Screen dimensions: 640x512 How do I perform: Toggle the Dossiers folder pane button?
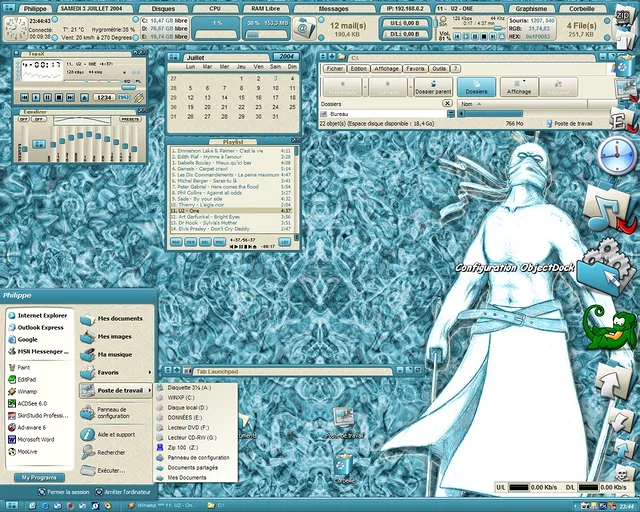(x=477, y=89)
